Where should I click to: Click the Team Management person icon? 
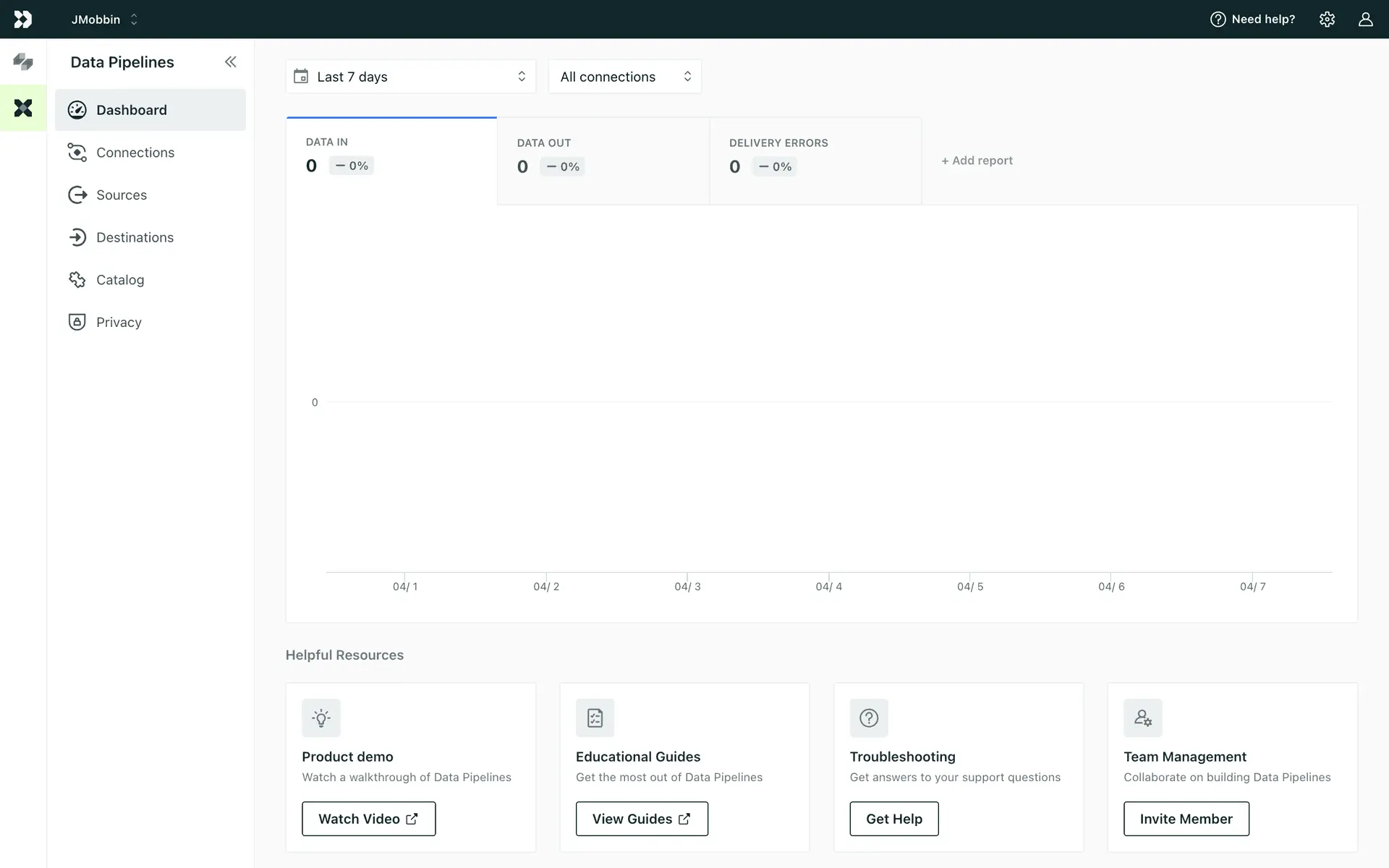(x=1142, y=718)
